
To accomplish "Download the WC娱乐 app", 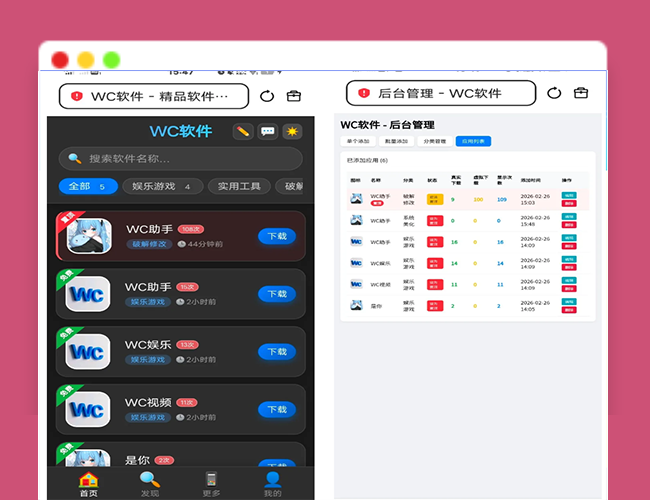I will pyautogui.click(x=277, y=352).
